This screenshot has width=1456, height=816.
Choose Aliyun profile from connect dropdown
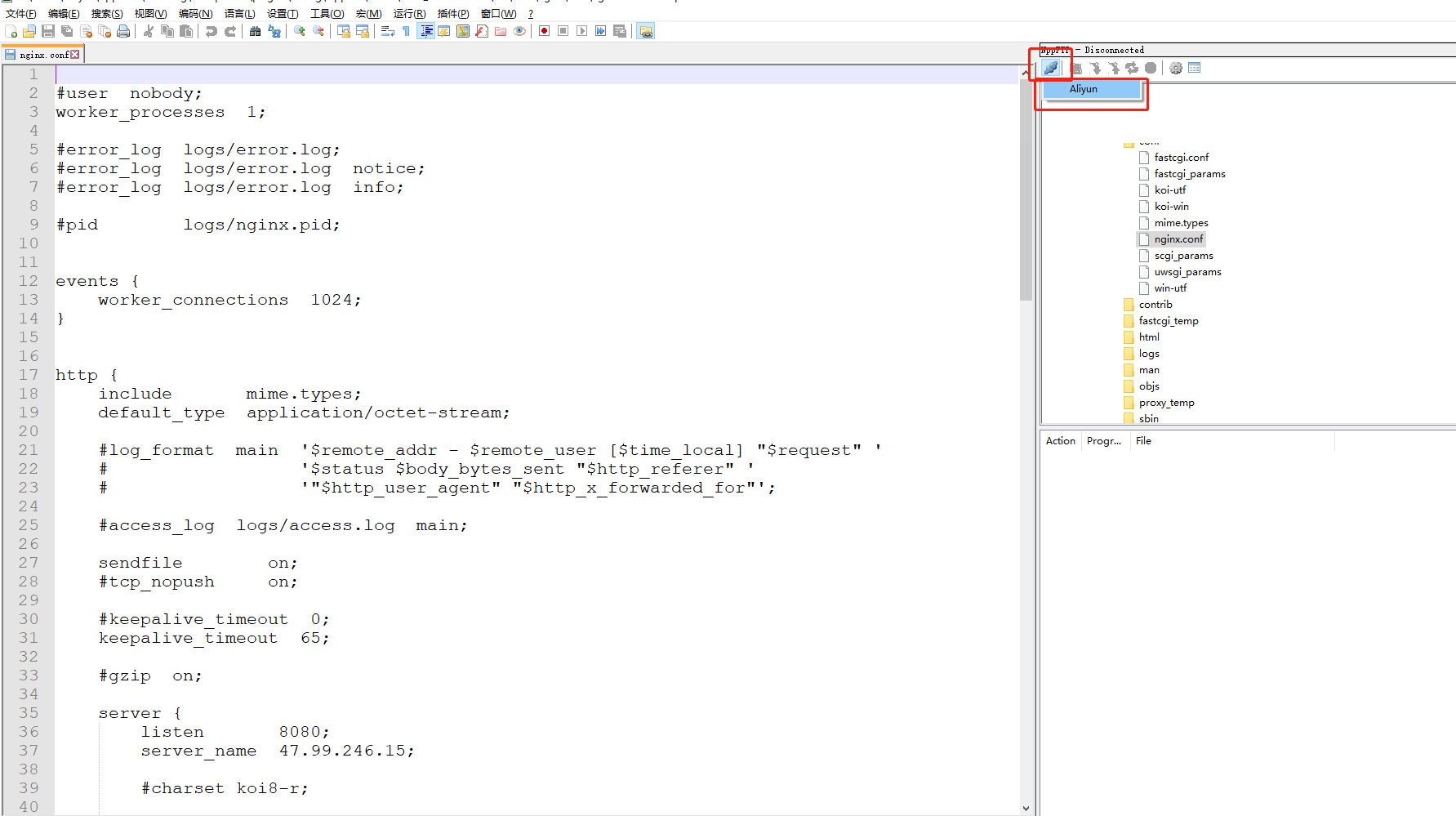pyautogui.click(x=1092, y=89)
